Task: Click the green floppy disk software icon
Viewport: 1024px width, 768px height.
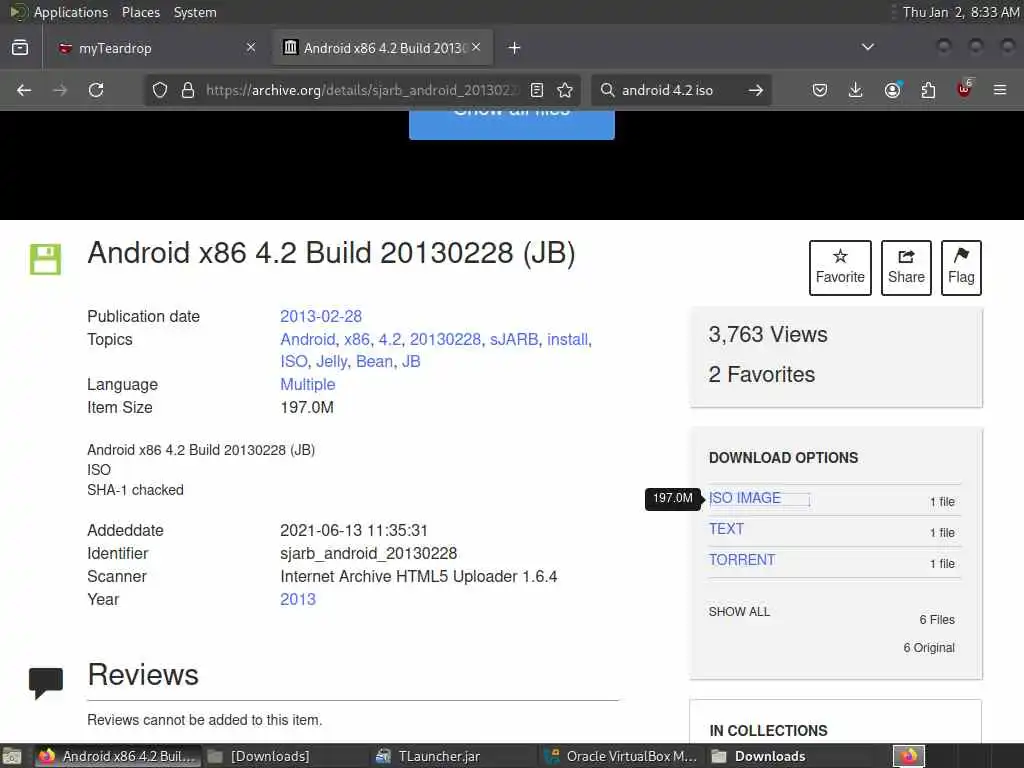Action: [45, 259]
